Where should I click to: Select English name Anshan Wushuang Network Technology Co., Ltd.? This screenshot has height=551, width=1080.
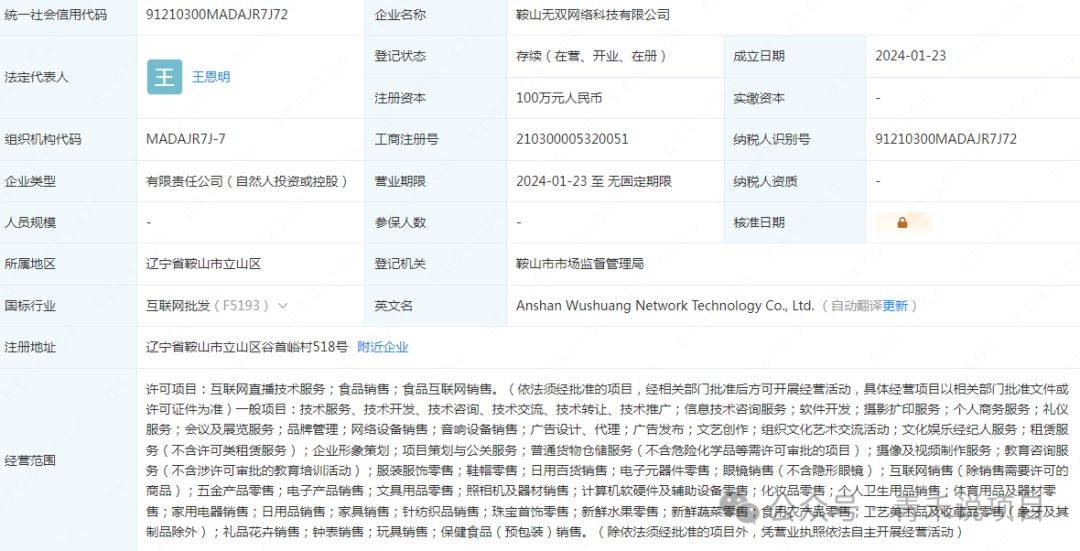(665, 306)
